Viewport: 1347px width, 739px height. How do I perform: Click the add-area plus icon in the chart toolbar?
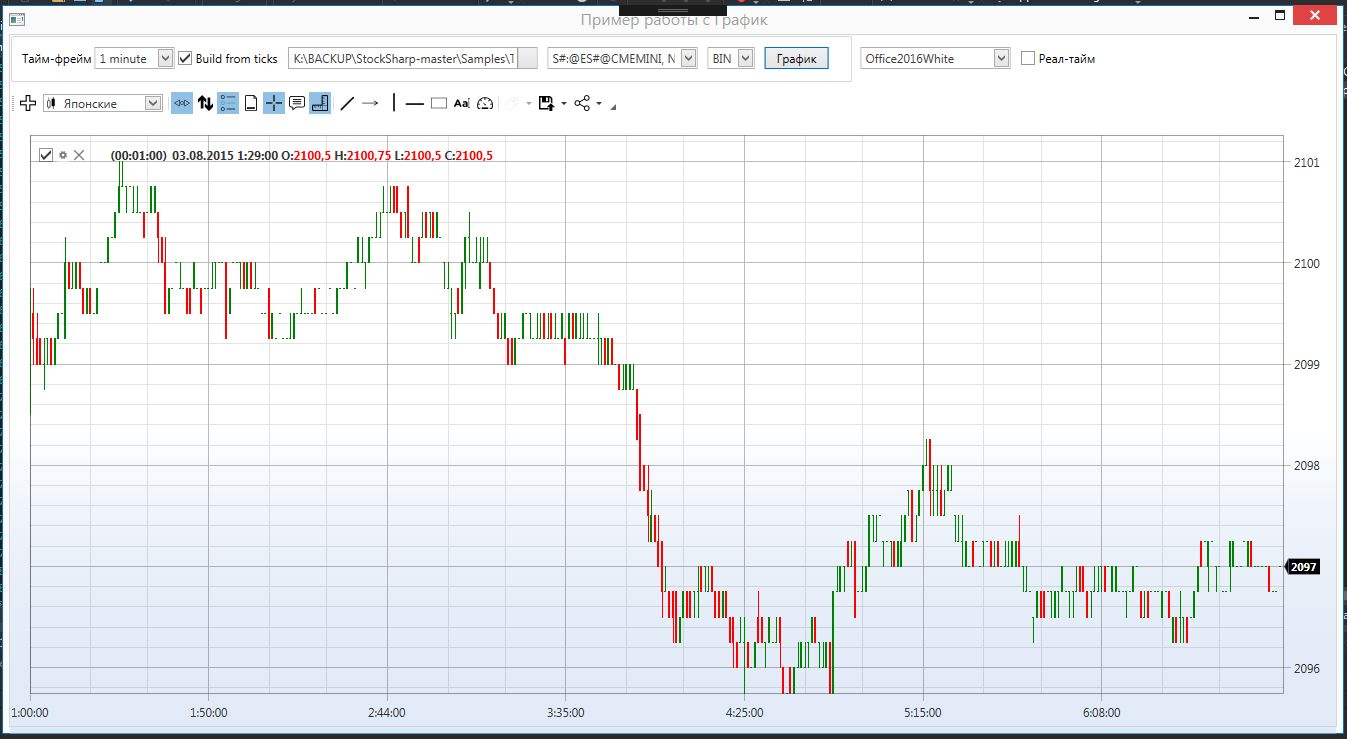28,103
